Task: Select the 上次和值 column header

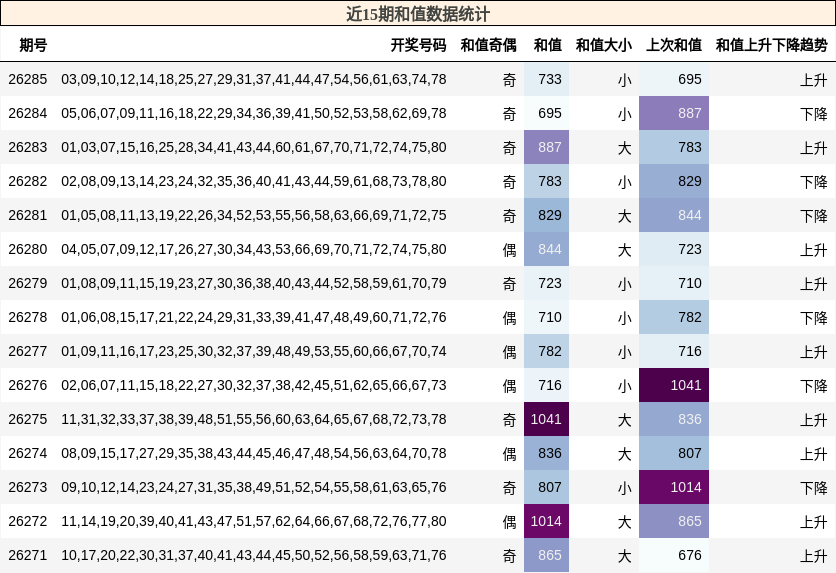Action: click(674, 45)
